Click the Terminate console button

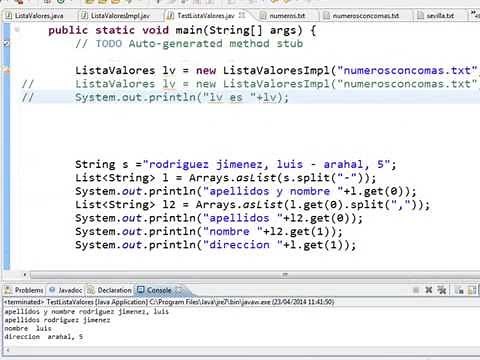point(416,290)
